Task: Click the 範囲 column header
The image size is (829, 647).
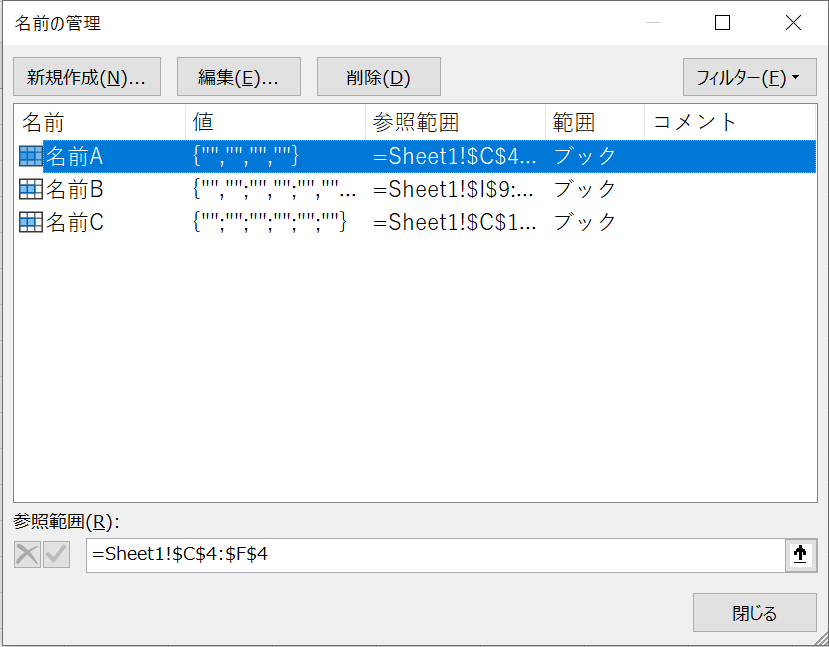Action: [595, 122]
